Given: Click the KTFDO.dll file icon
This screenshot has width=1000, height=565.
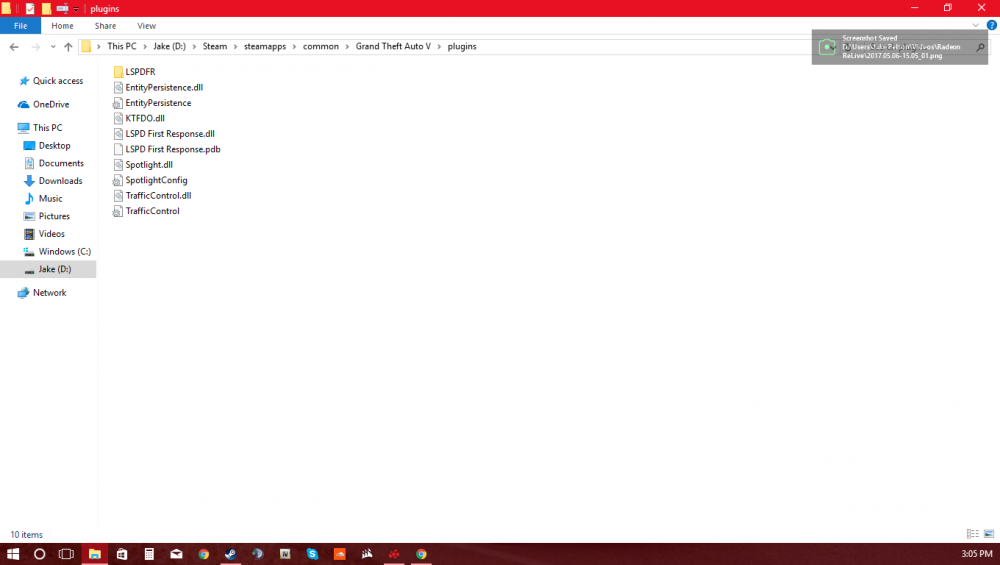Looking at the screenshot, I should pyautogui.click(x=118, y=118).
